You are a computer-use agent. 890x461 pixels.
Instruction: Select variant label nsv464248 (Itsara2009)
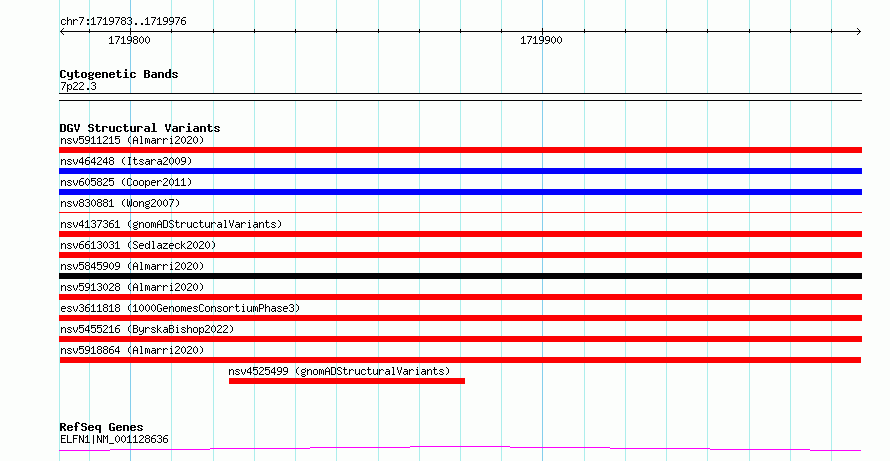[x=126, y=161]
